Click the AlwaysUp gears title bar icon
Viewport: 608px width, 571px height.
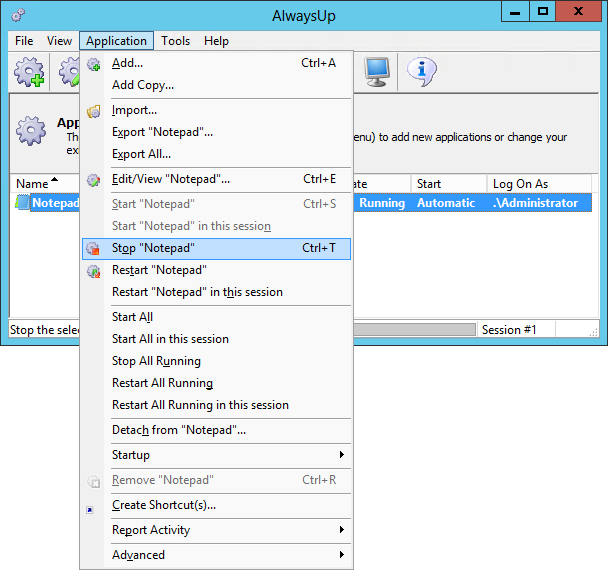(x=18, y=15)
